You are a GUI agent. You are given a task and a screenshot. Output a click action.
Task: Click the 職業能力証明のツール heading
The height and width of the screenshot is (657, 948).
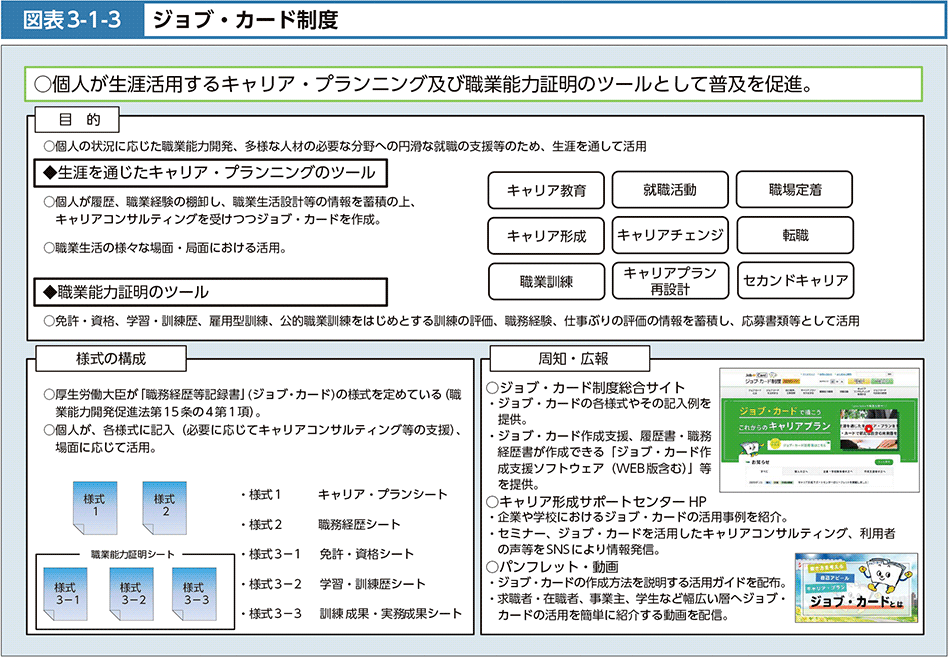pos(210,292)
